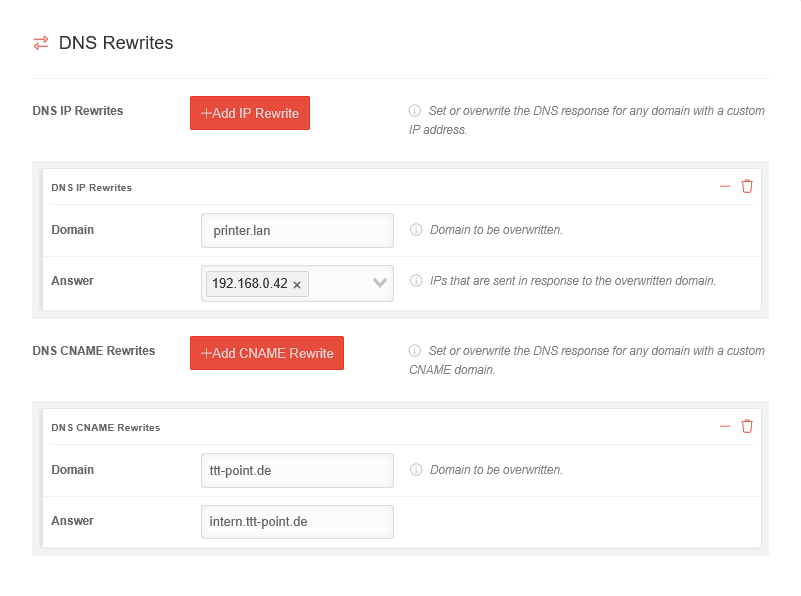This screenshot has height=596, width=801.
Task: Click info icon beside printer.lan domain hint
Action: point(416,230)
